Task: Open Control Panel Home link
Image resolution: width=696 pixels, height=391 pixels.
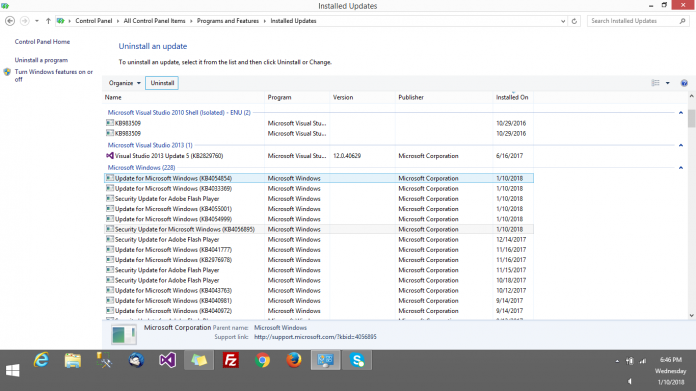Action: point(42,42)
